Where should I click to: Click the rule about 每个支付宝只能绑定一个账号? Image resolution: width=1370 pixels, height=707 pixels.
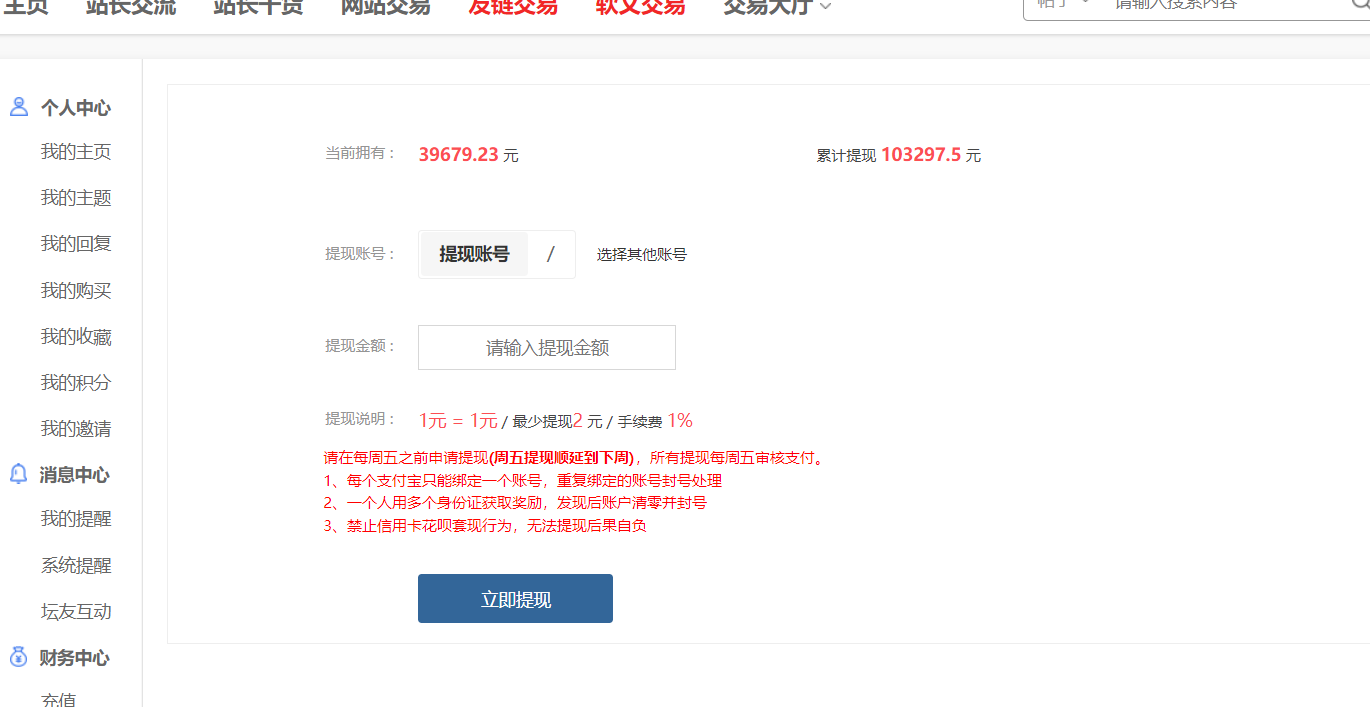pos(523,480)
